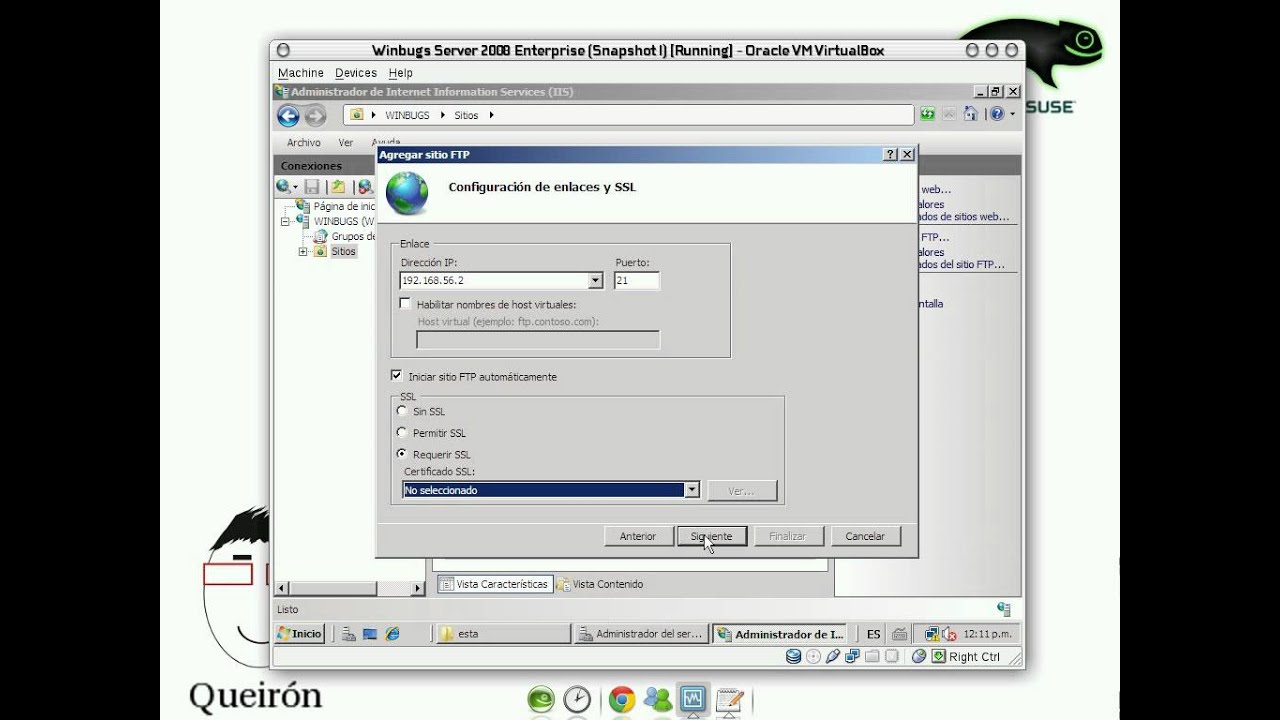
Task: Click the ? help button on the Agregar sitio FTP dialog
Action: pos(891,155)
